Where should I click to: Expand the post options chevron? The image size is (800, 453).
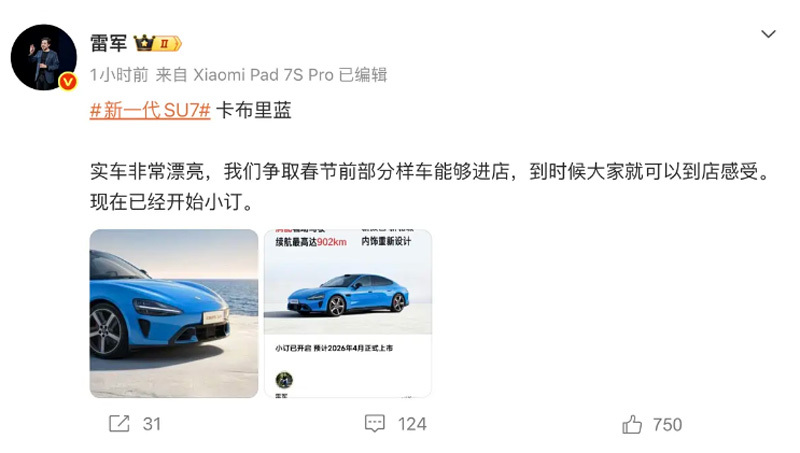pos(768,34)
